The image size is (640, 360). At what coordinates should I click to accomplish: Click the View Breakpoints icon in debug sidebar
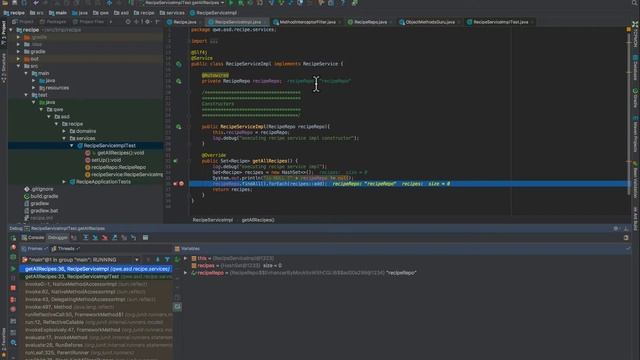coord(13,299)
